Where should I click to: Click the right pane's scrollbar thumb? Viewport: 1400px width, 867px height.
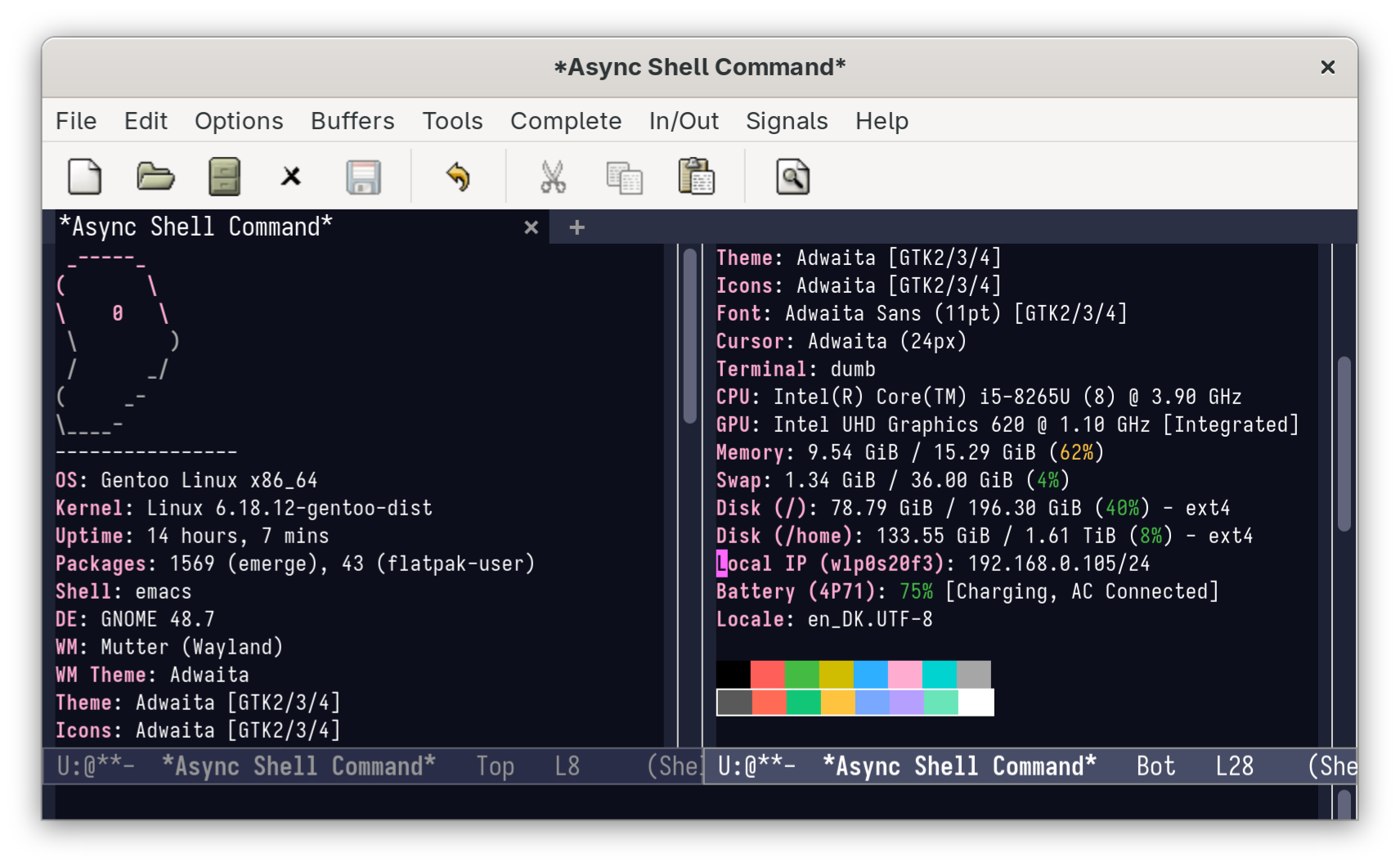[1344, 444]
